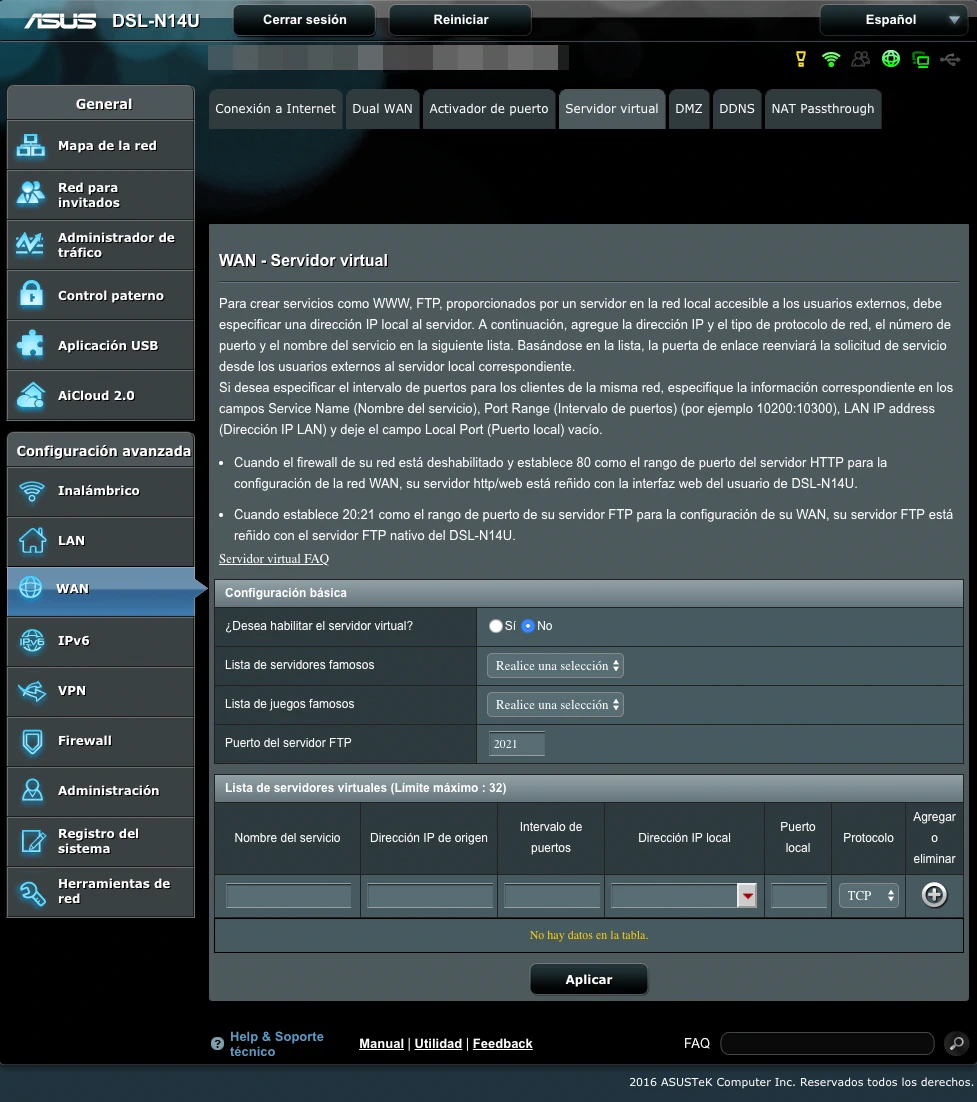The width and height of the screenshot is (977, 1102).
Task: Click the USB status icon in header
Action: pyautogui.click(x=950, y=59)
